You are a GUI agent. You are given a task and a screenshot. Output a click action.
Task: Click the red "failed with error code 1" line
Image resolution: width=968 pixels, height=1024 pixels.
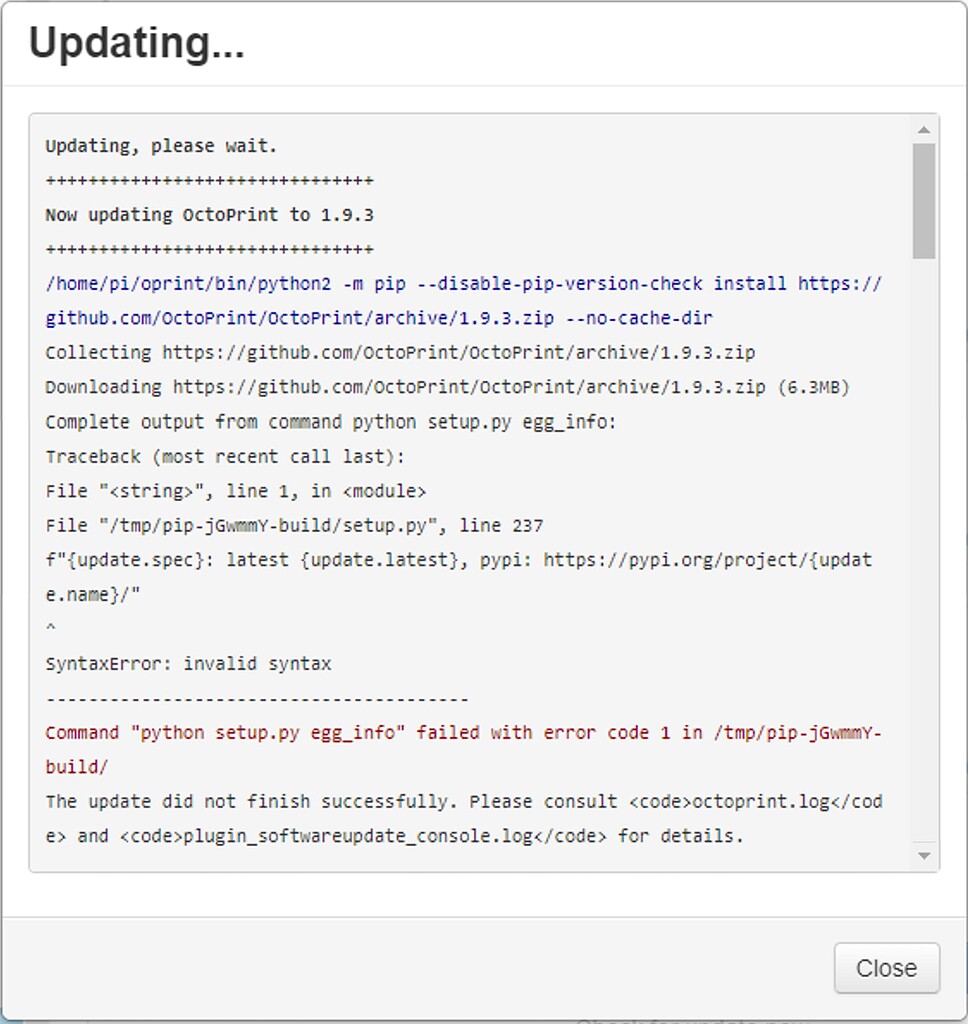[x=464, y=733]
